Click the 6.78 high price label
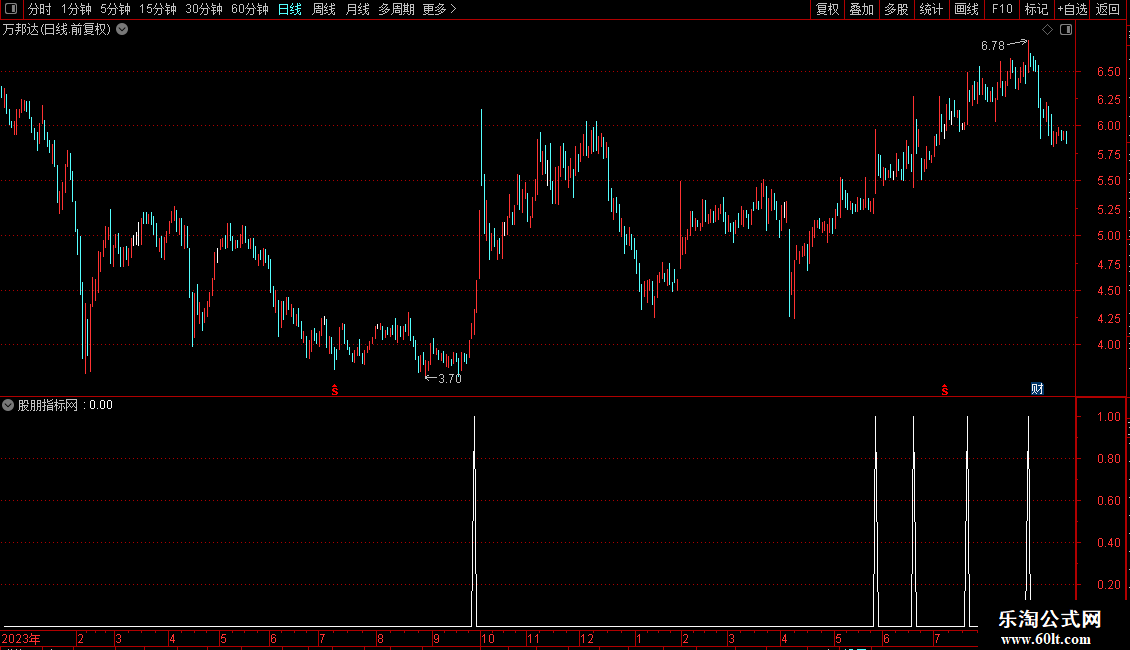Viewport: 1130px width, 650px height. (x=992, y=45)
